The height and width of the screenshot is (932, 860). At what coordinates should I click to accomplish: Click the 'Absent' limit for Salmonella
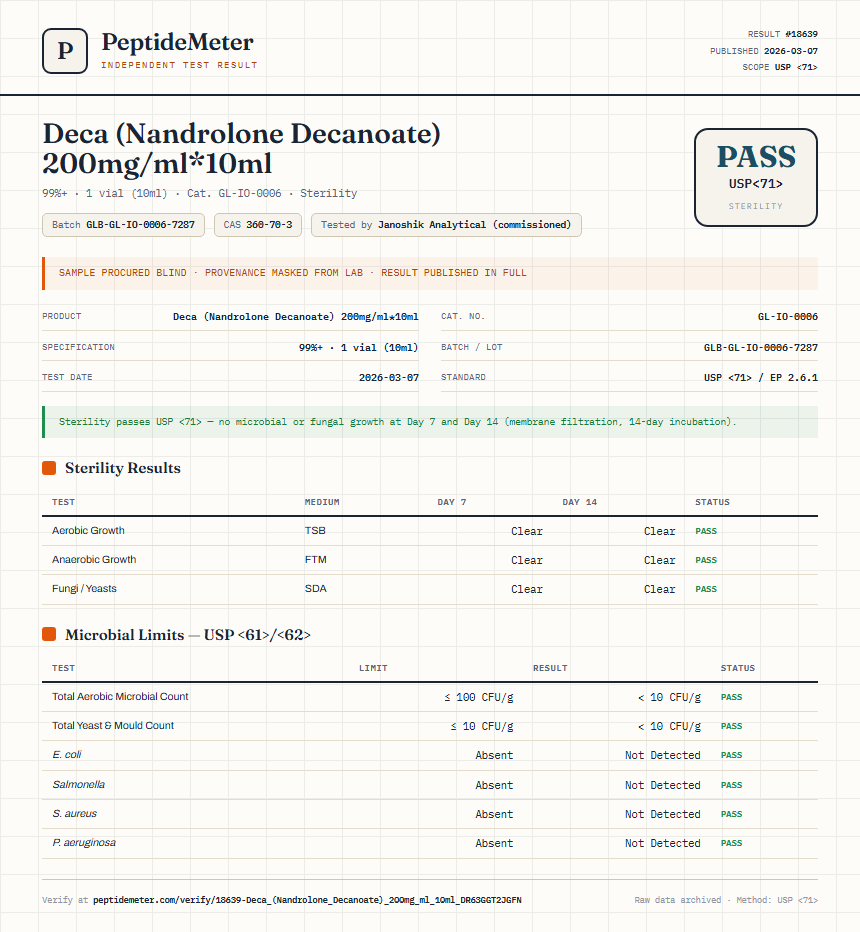(494, 786)
